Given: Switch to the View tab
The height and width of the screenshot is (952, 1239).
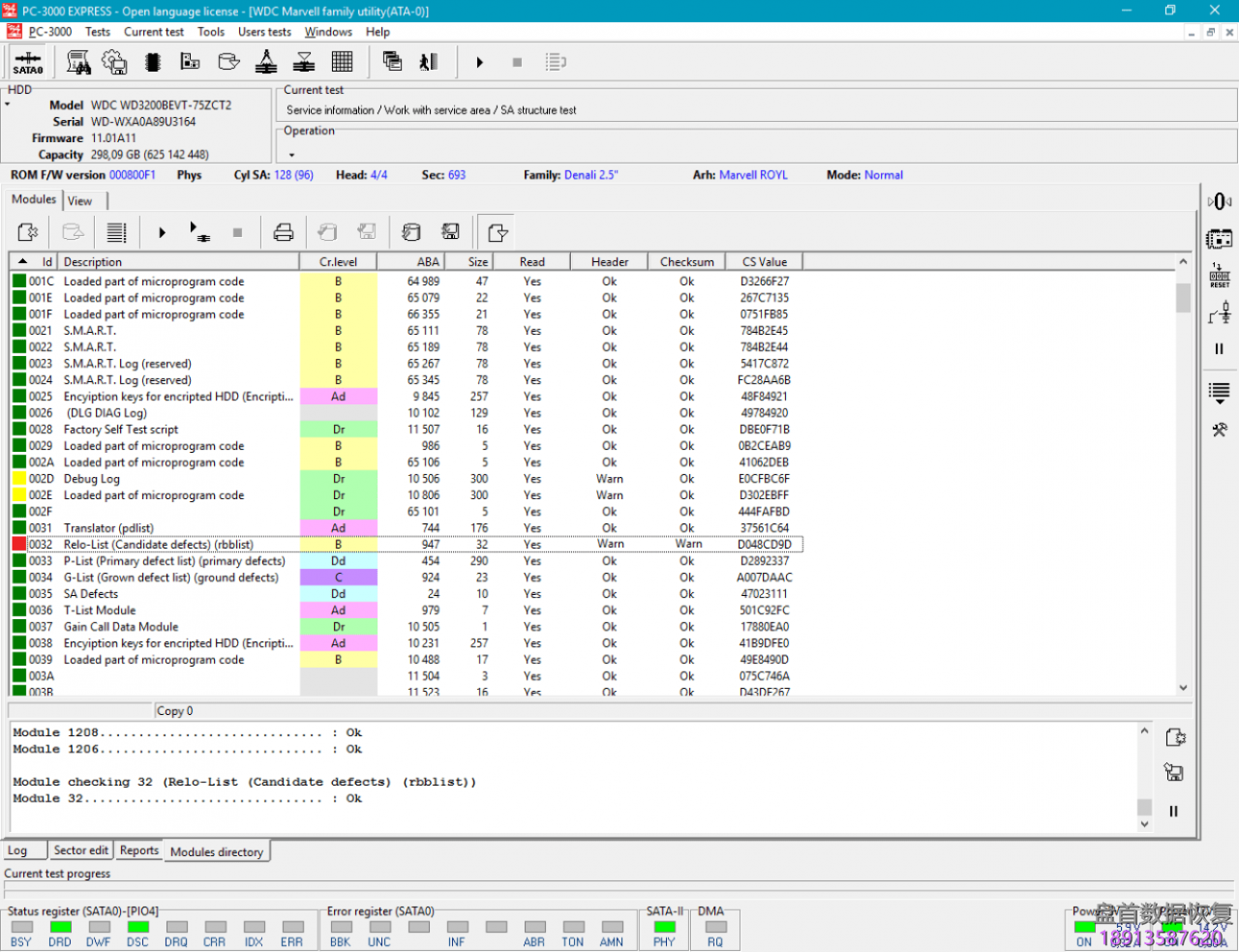Looking at the screenshot, I should click(x=80, y=201).
